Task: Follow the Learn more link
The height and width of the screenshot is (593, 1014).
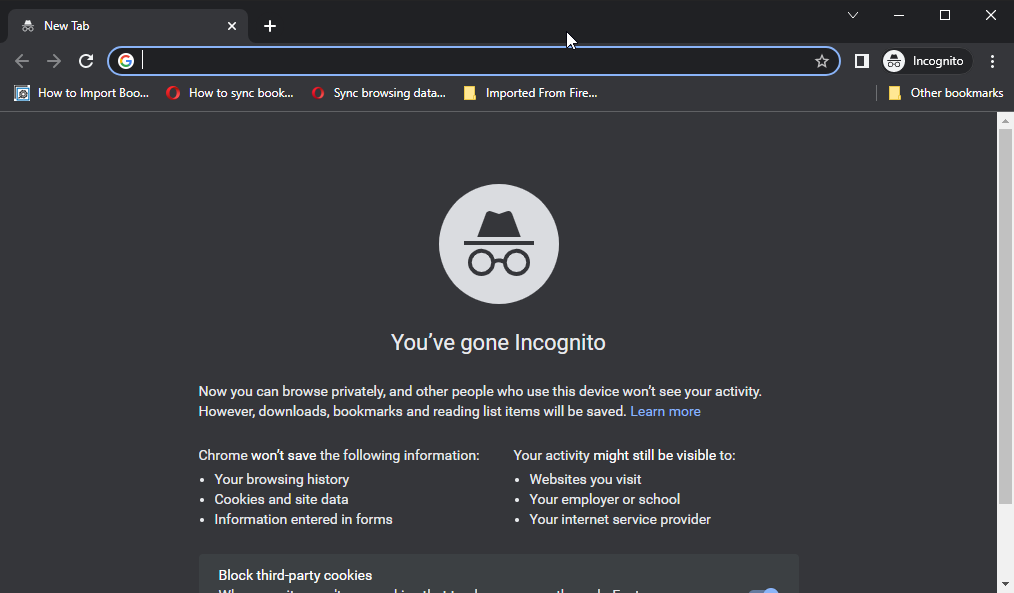Action: pyautogui.click(x=665, y=411)
